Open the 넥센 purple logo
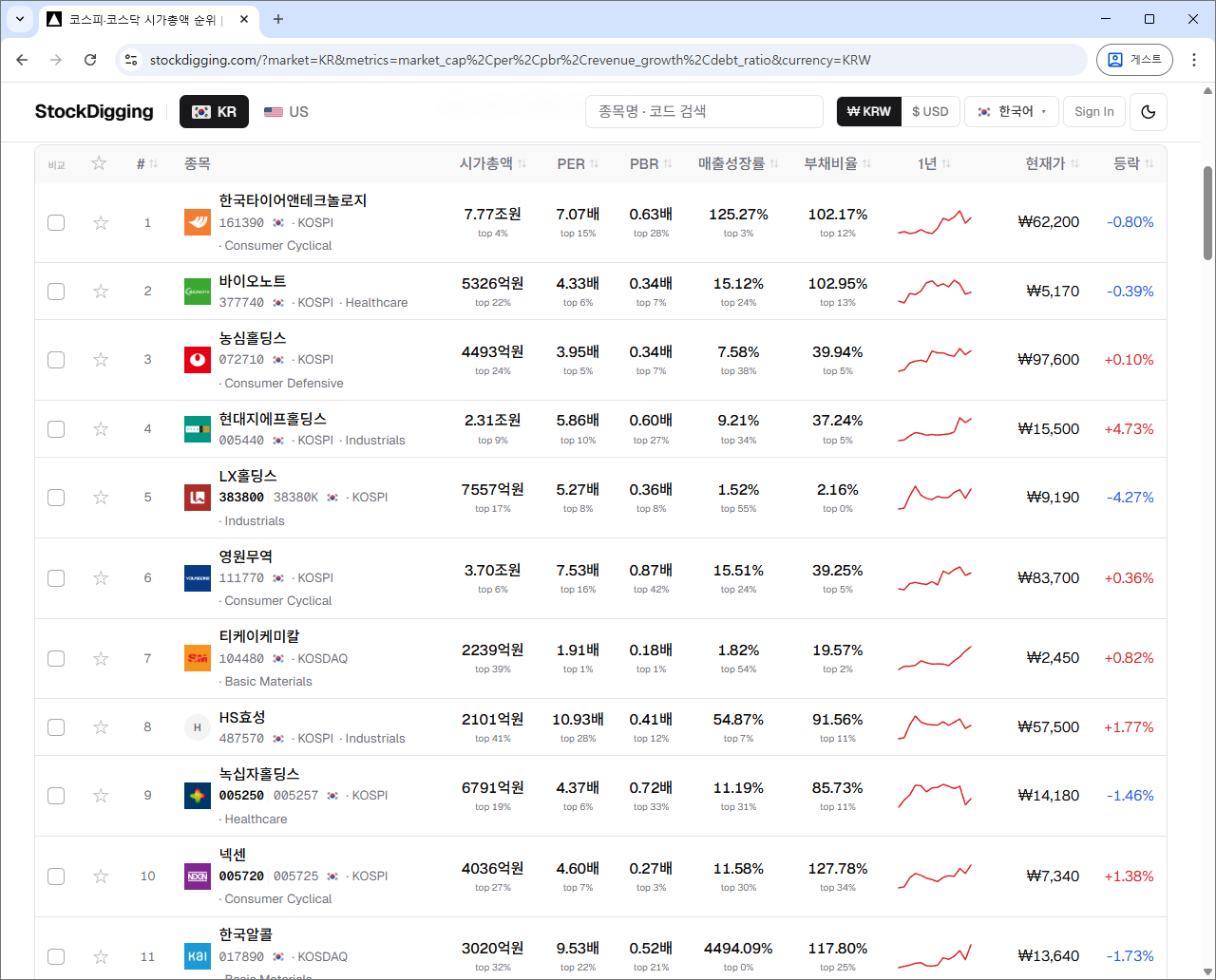The width and height of the screenshot is (1216, 980). (198, 876)
